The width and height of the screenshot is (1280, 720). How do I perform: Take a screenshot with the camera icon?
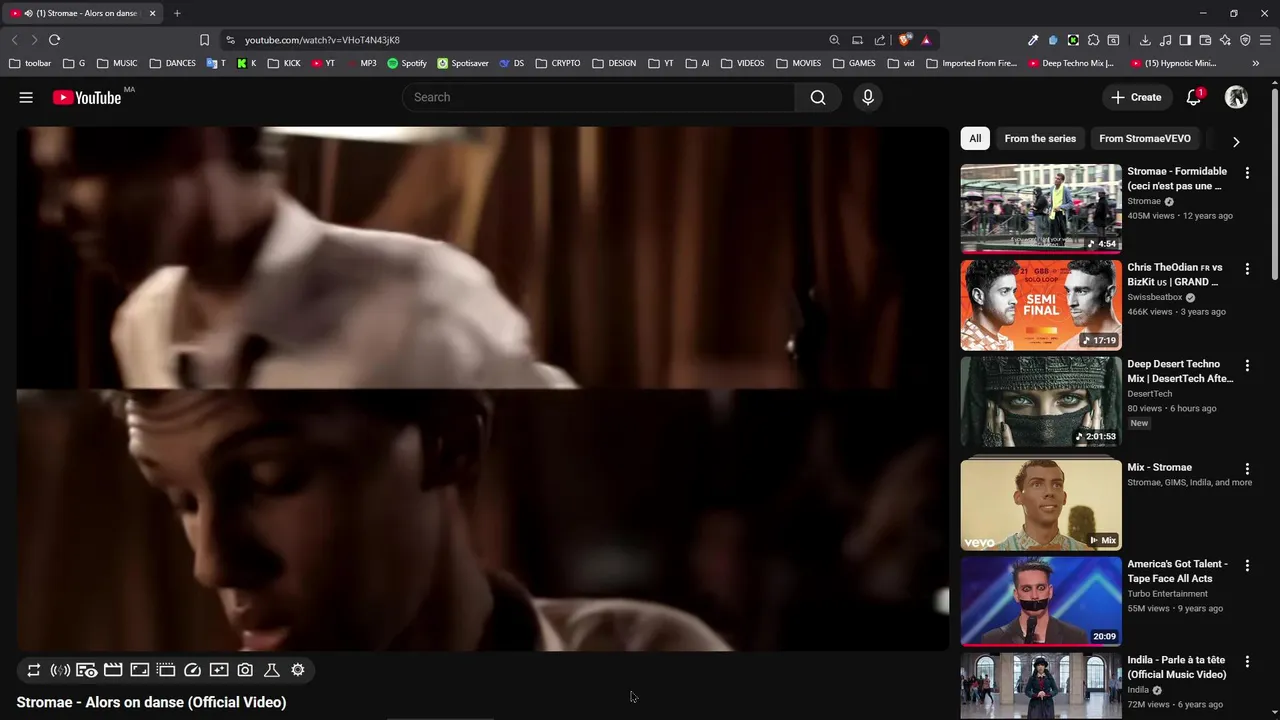(245, 670)
